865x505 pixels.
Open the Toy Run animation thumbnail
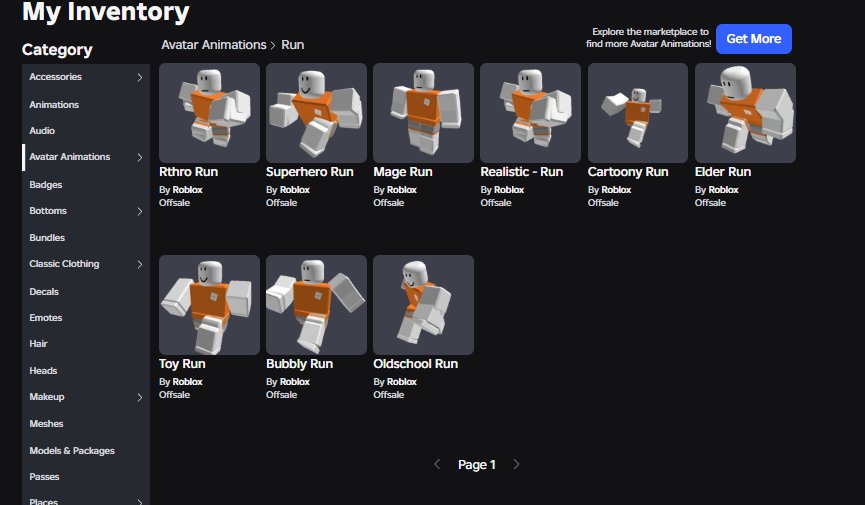pyautogui.click(x=209, y=305)
